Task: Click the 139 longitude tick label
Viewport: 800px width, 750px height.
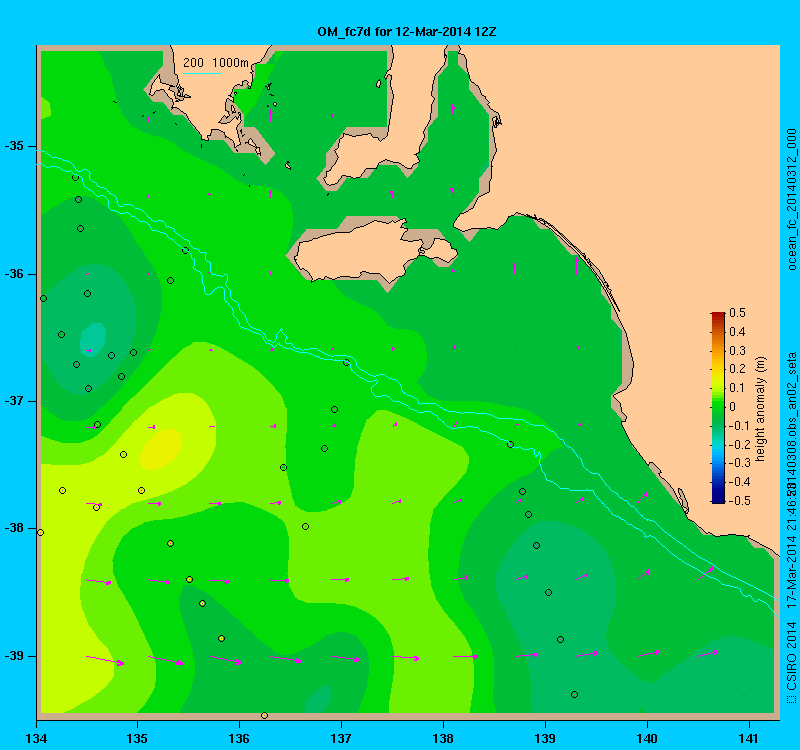Action: (x=545, y=738)
